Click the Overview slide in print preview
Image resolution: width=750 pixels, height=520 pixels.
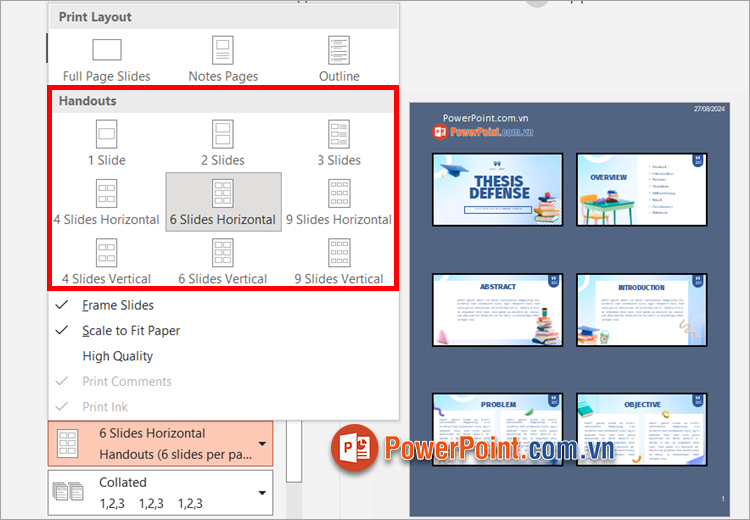pos(641,189)
